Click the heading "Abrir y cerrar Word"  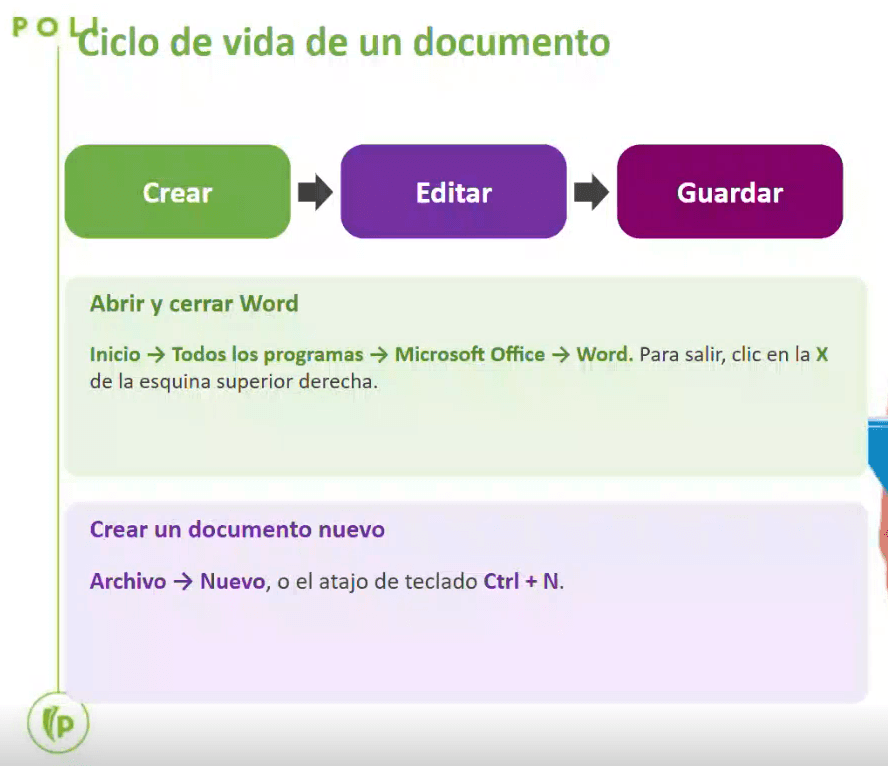point(194,304)
